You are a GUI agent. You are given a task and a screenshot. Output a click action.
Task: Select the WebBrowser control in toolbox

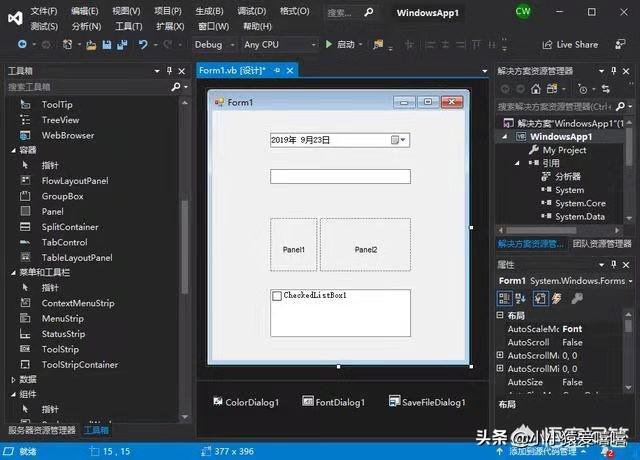coord(68,135)
